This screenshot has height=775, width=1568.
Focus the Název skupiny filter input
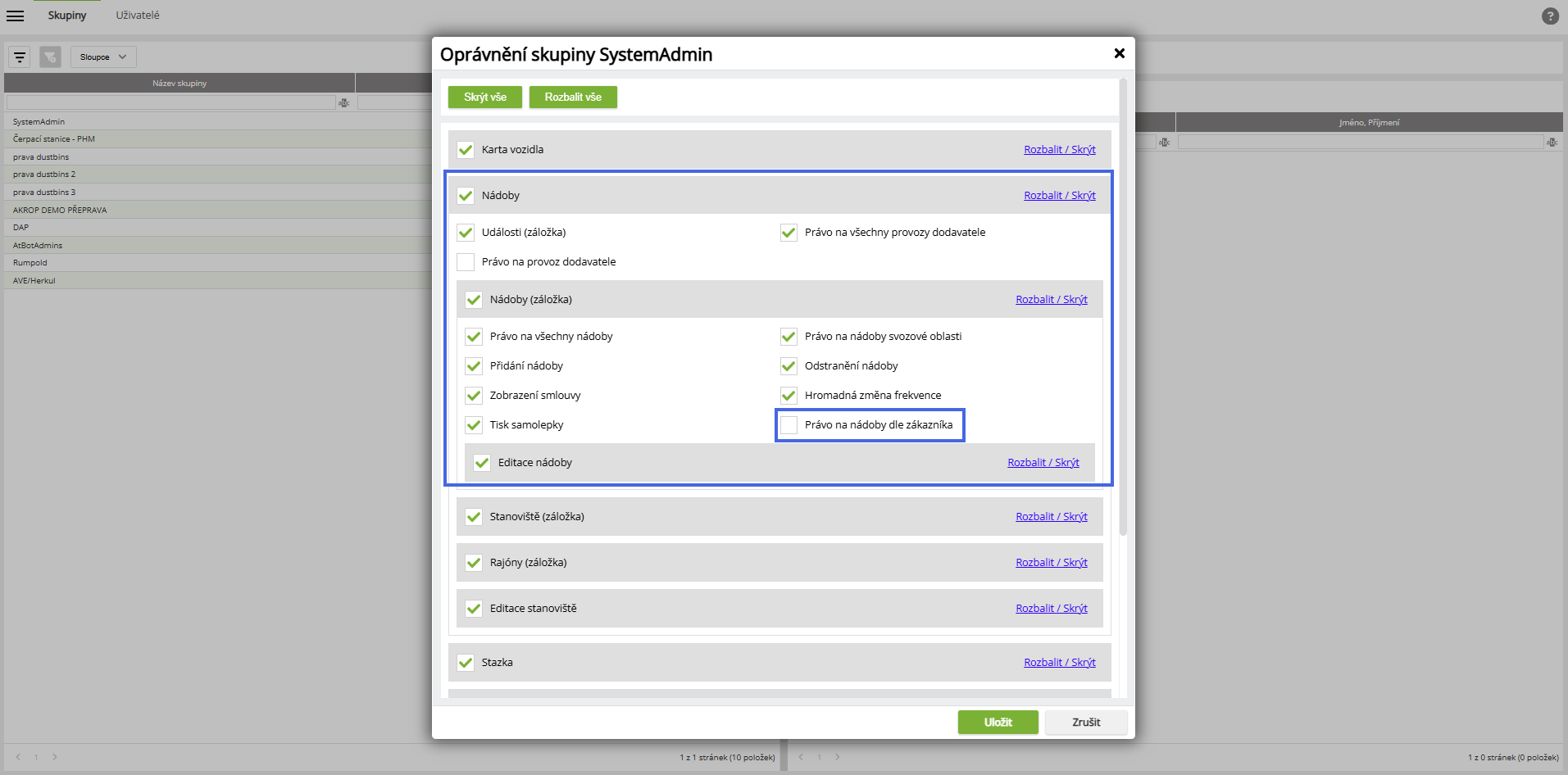(171, 102)
